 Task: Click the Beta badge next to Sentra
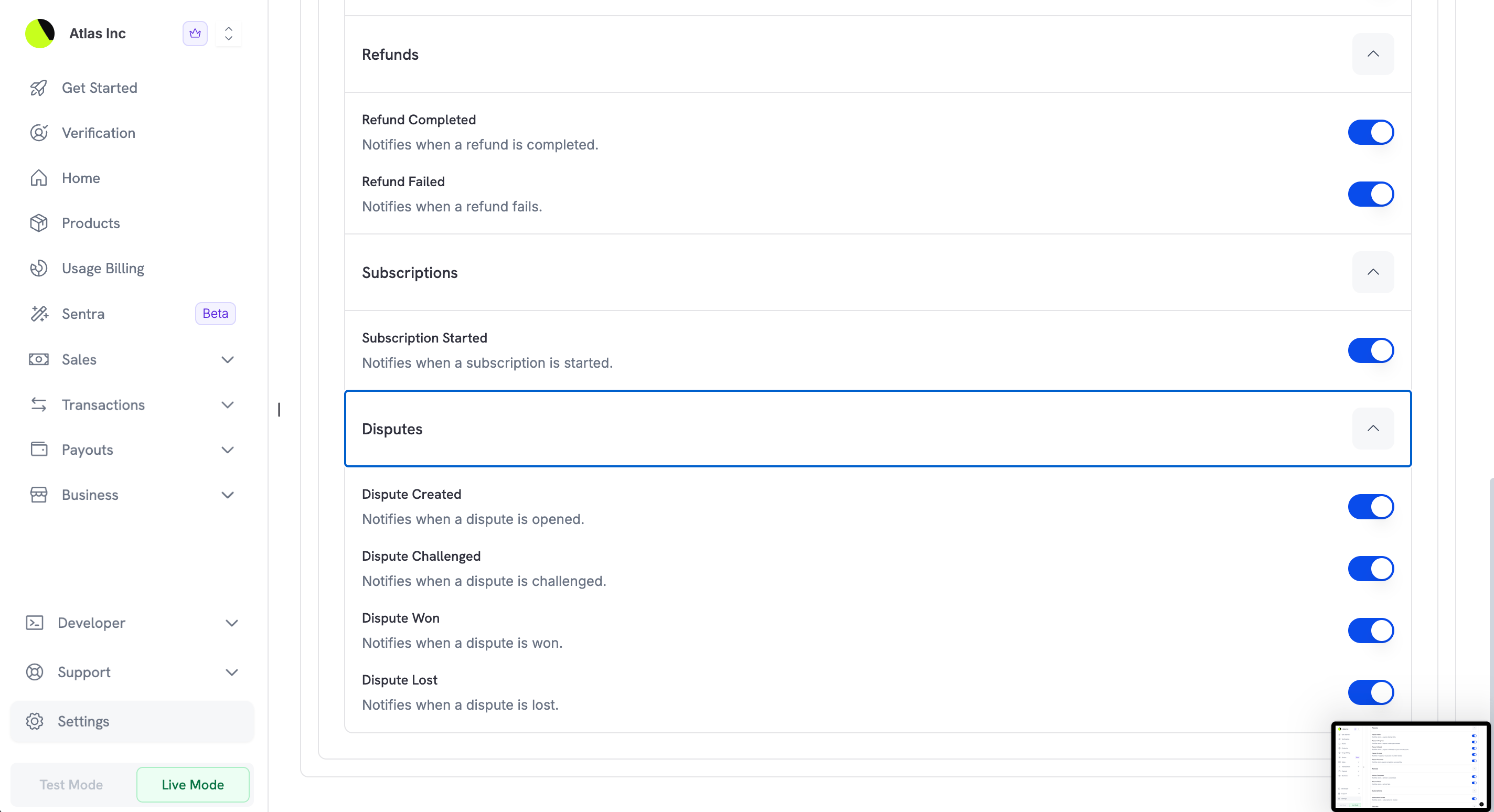[216, 314]
